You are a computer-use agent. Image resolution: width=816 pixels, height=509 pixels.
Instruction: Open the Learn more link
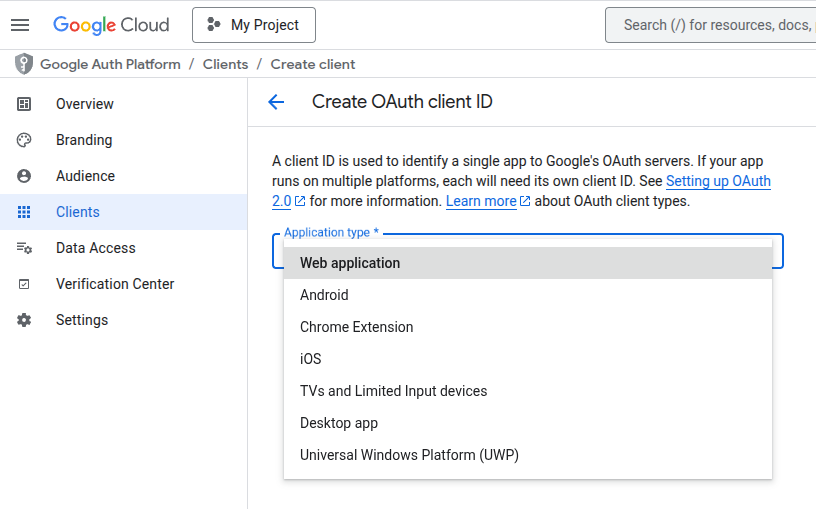[481, 201]
